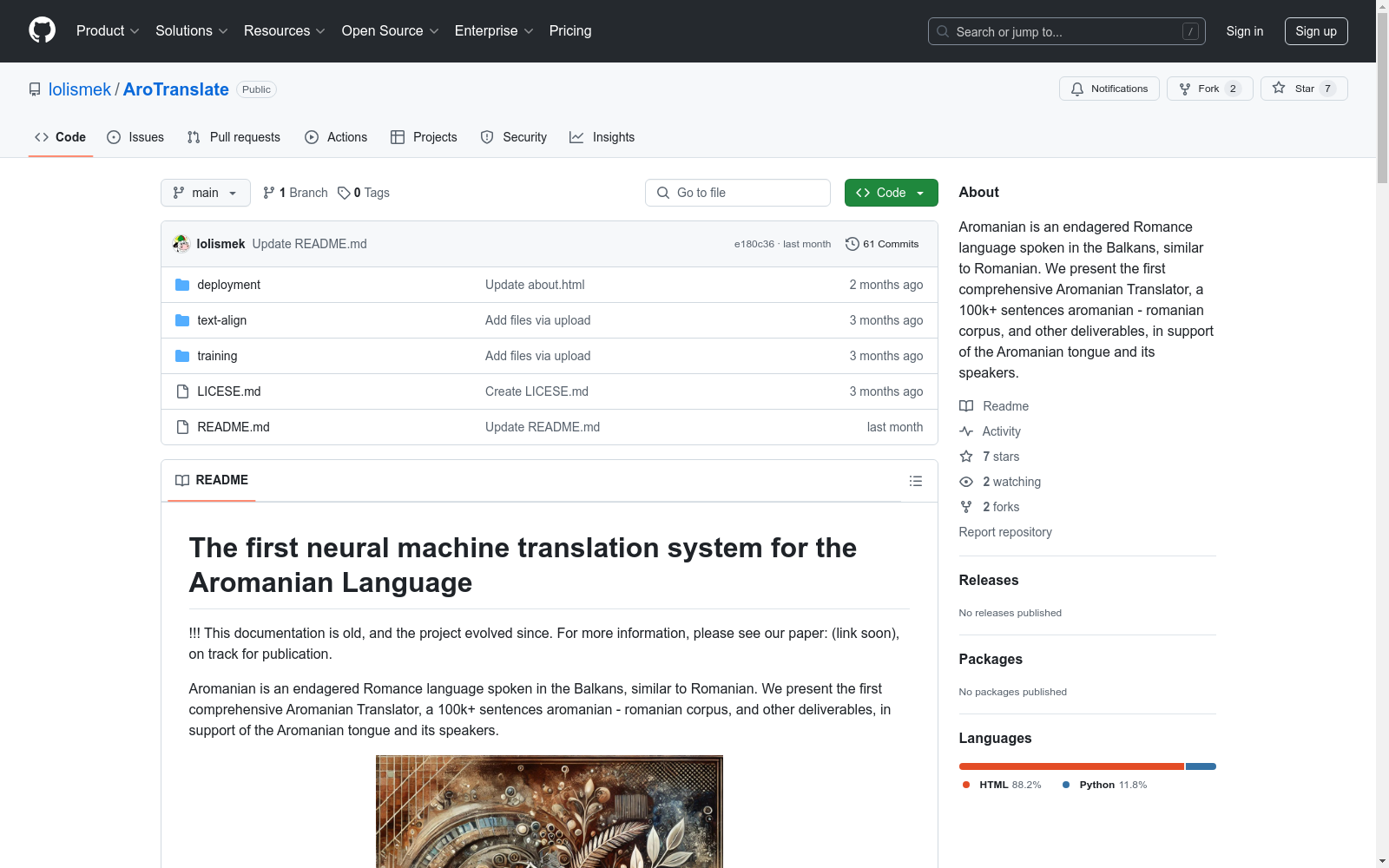Open the Python 11.8% language link
This screenshot has height=868, width=1389.
click(x=1104, y=785)
